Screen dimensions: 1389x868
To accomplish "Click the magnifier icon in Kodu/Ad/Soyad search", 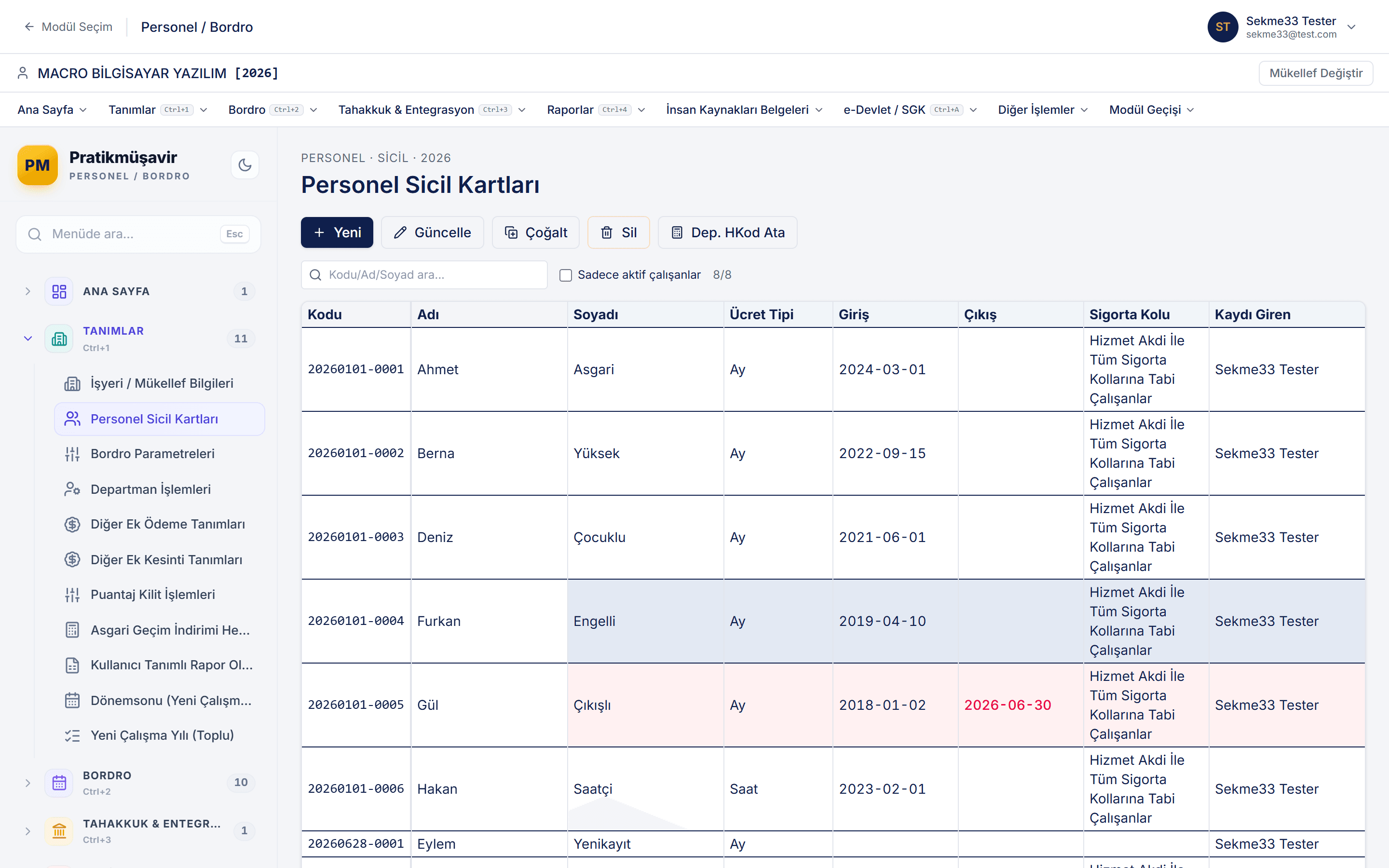I will (315, 275).
